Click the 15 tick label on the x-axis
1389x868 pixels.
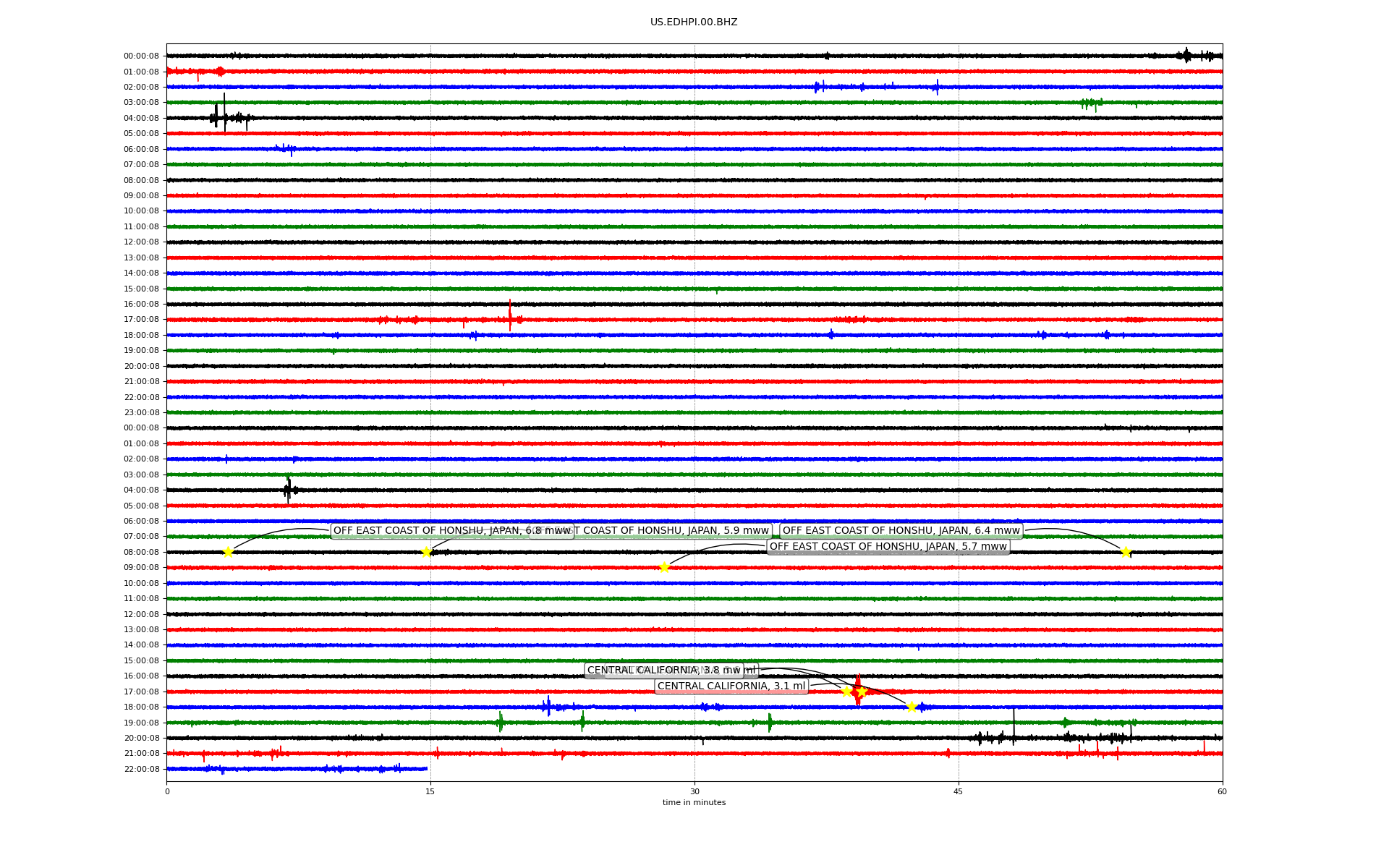(430, 792)
